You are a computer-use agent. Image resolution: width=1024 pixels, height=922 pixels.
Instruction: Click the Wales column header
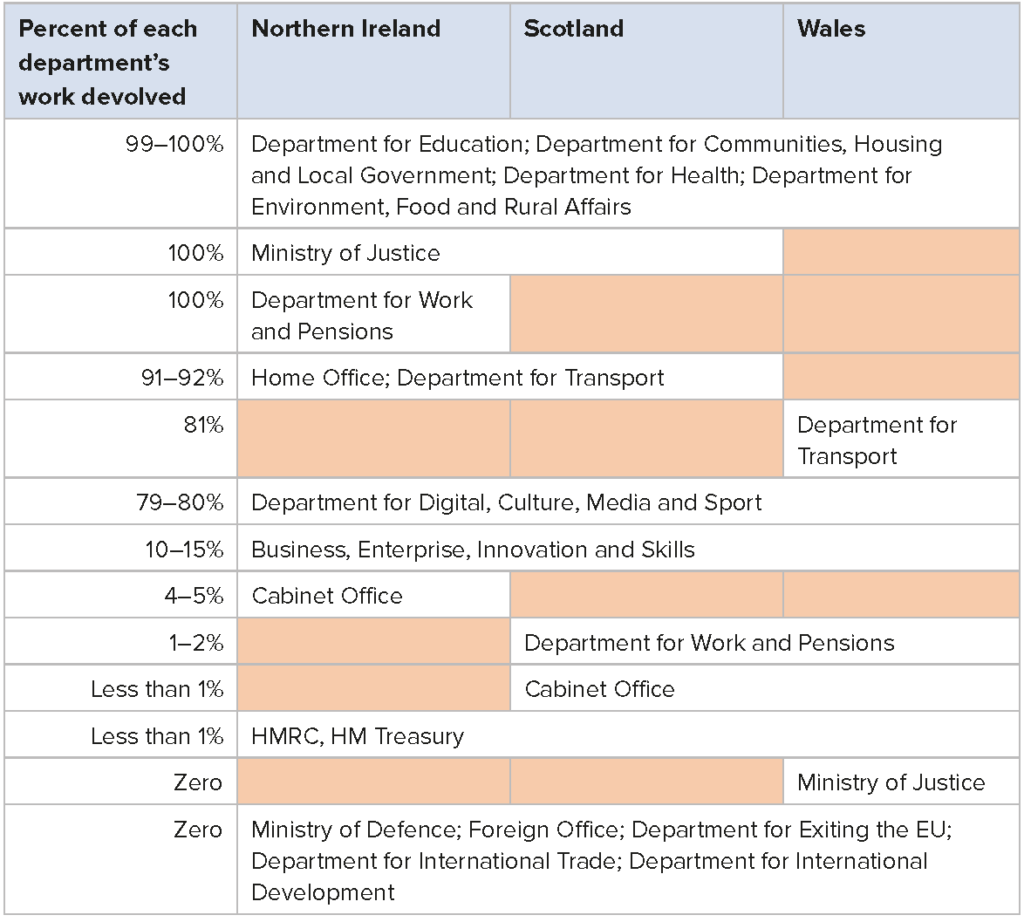[901, 61]
